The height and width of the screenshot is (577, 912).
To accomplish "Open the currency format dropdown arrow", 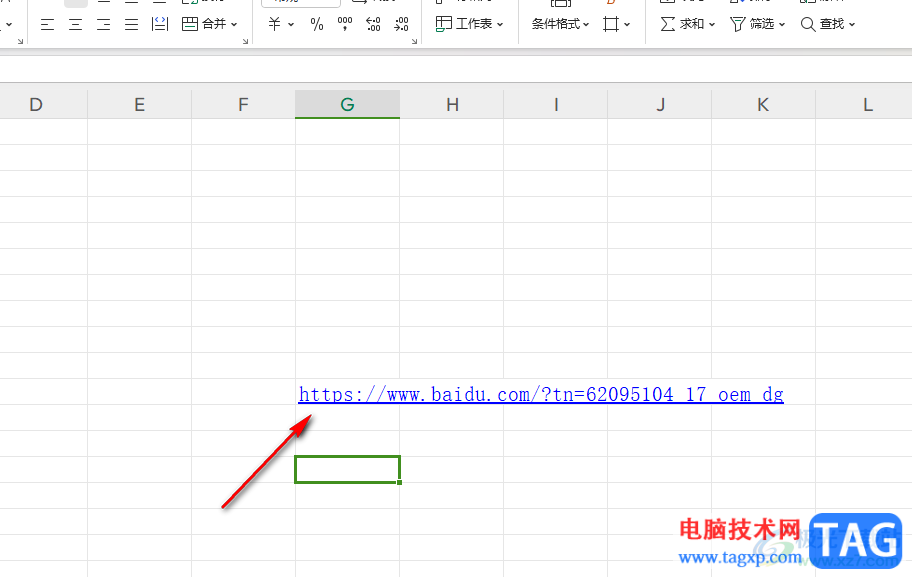I will [291, 24].
